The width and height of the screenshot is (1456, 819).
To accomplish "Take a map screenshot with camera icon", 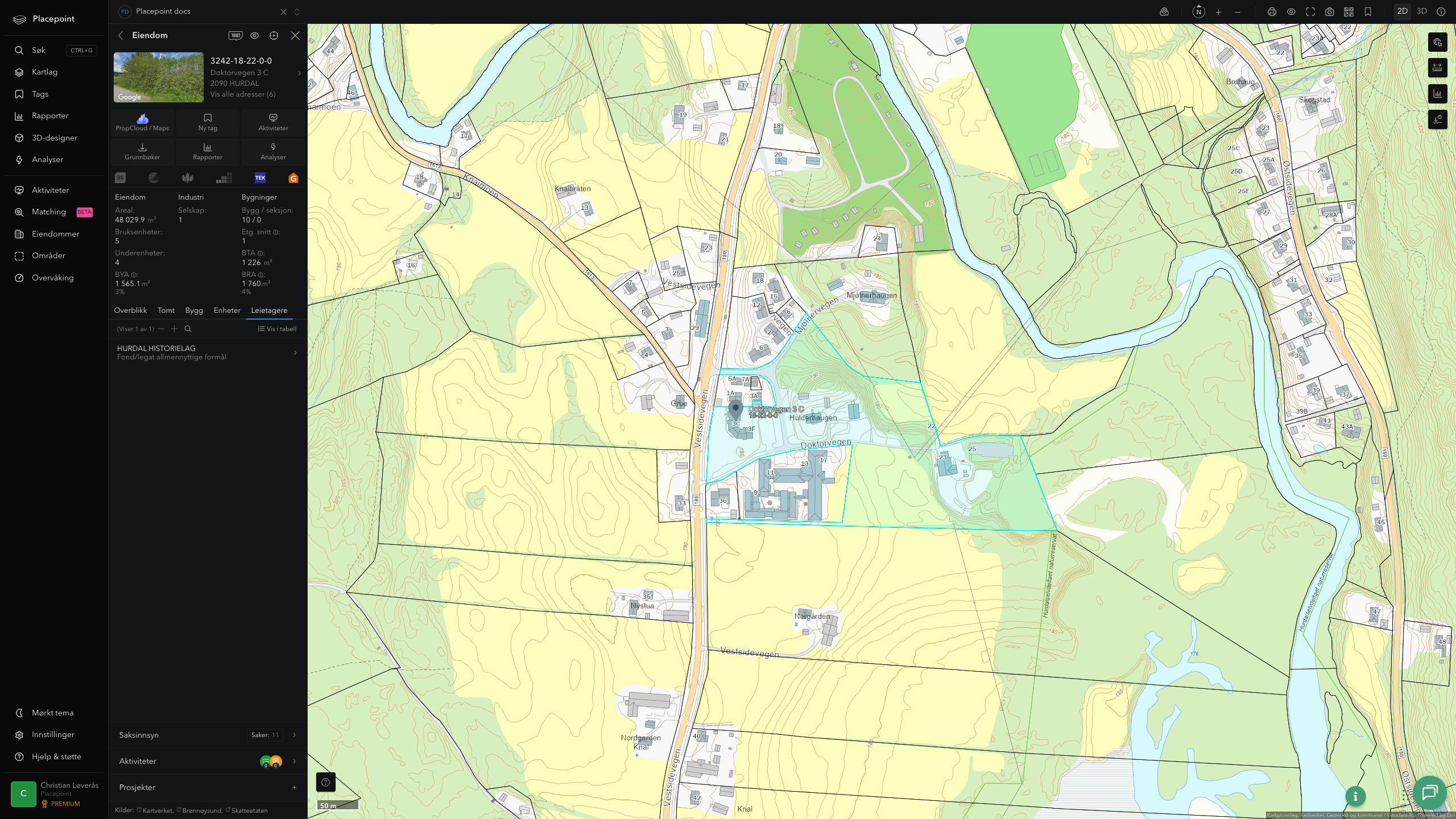I will [1330, 12].
